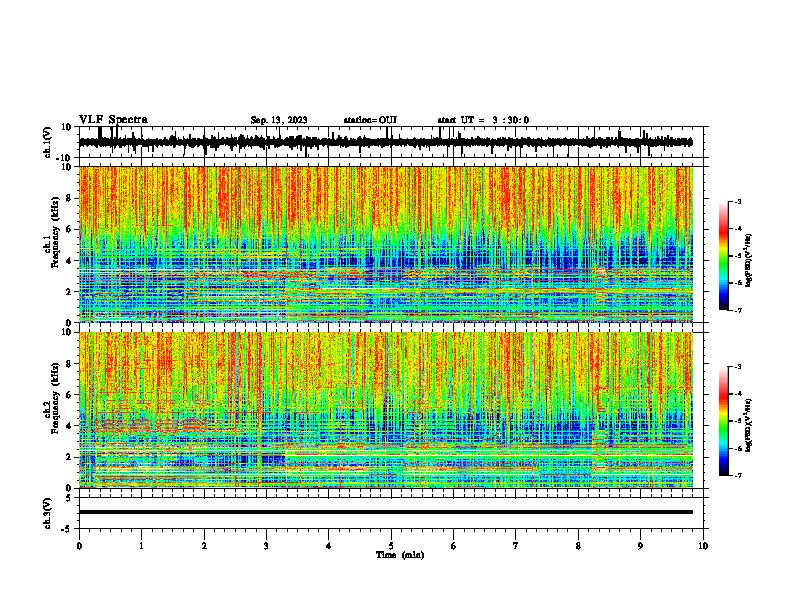Click time axis tick label "3"

pyautogui.click(x=266, y=546)
